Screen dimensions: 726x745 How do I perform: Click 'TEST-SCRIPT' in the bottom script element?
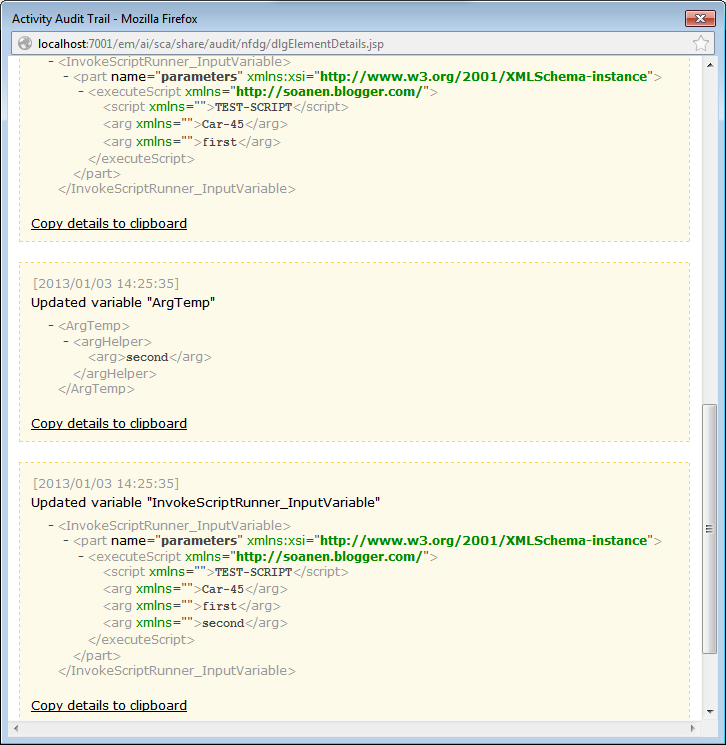click(x=253, y=572)
